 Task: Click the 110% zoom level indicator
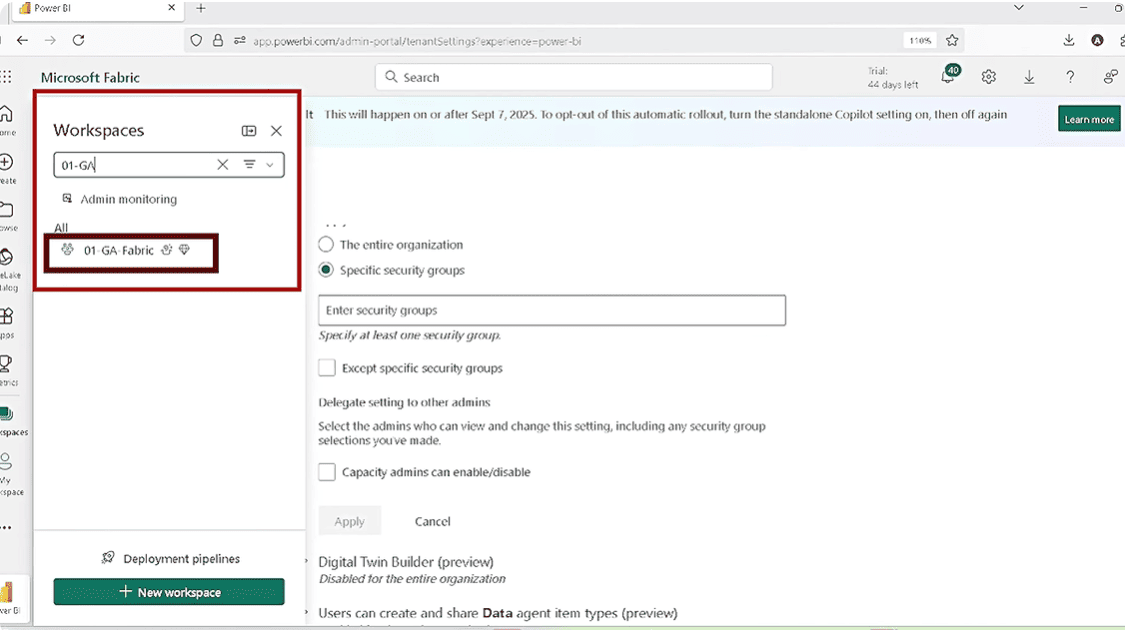[920, 41]
